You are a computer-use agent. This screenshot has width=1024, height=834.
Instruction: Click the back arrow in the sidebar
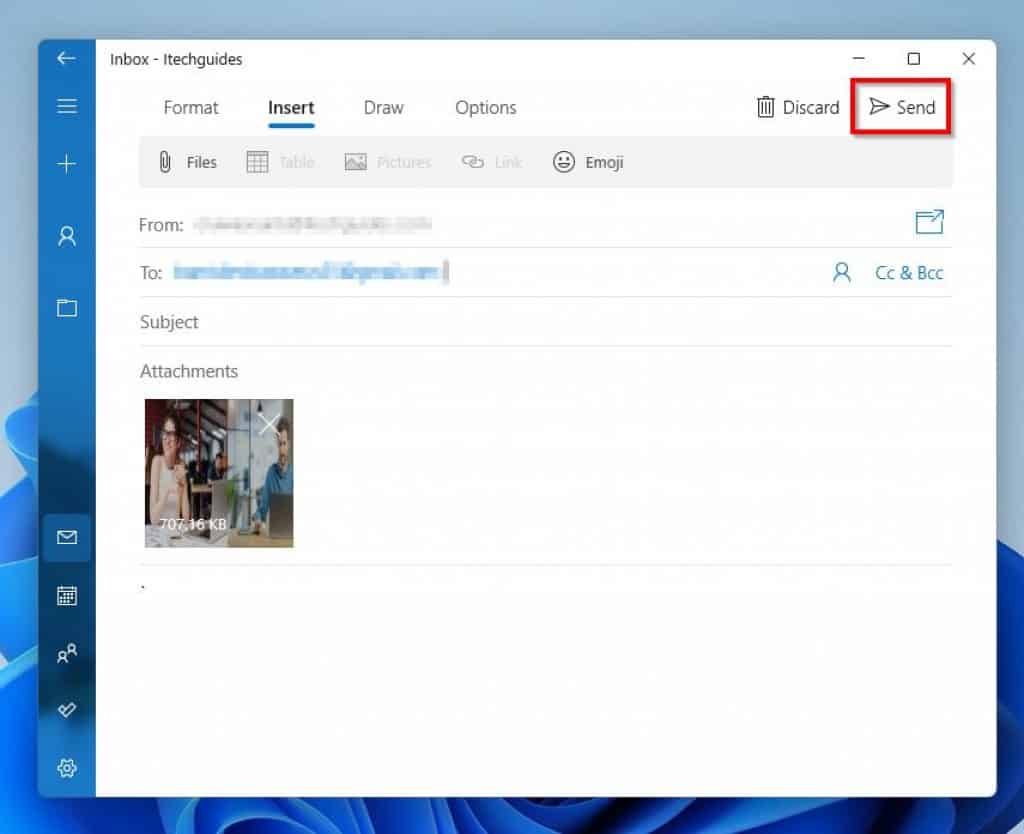[66, 59]
